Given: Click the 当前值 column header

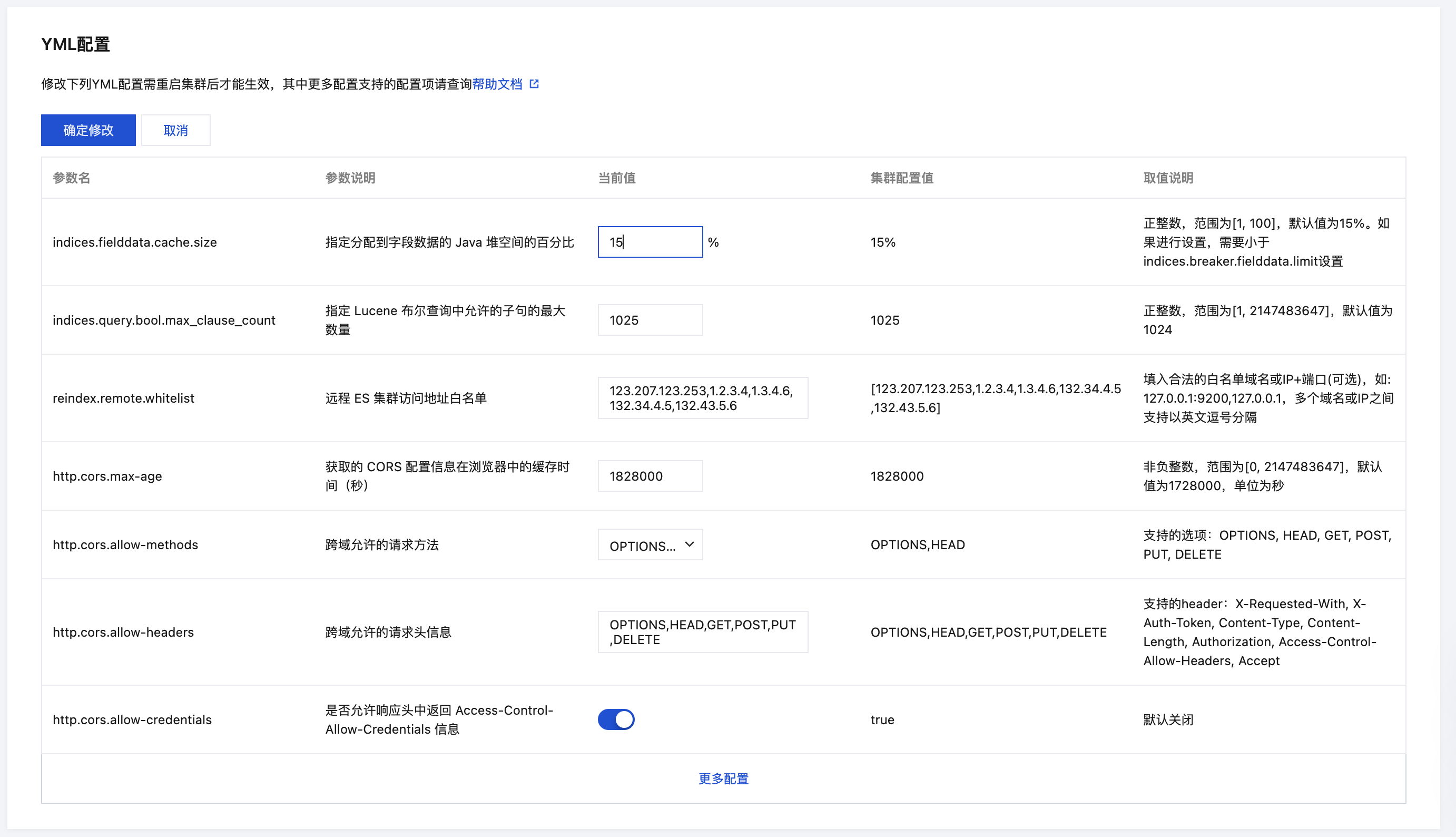Looking at the screenshot, I should click(x=616, y=178).
